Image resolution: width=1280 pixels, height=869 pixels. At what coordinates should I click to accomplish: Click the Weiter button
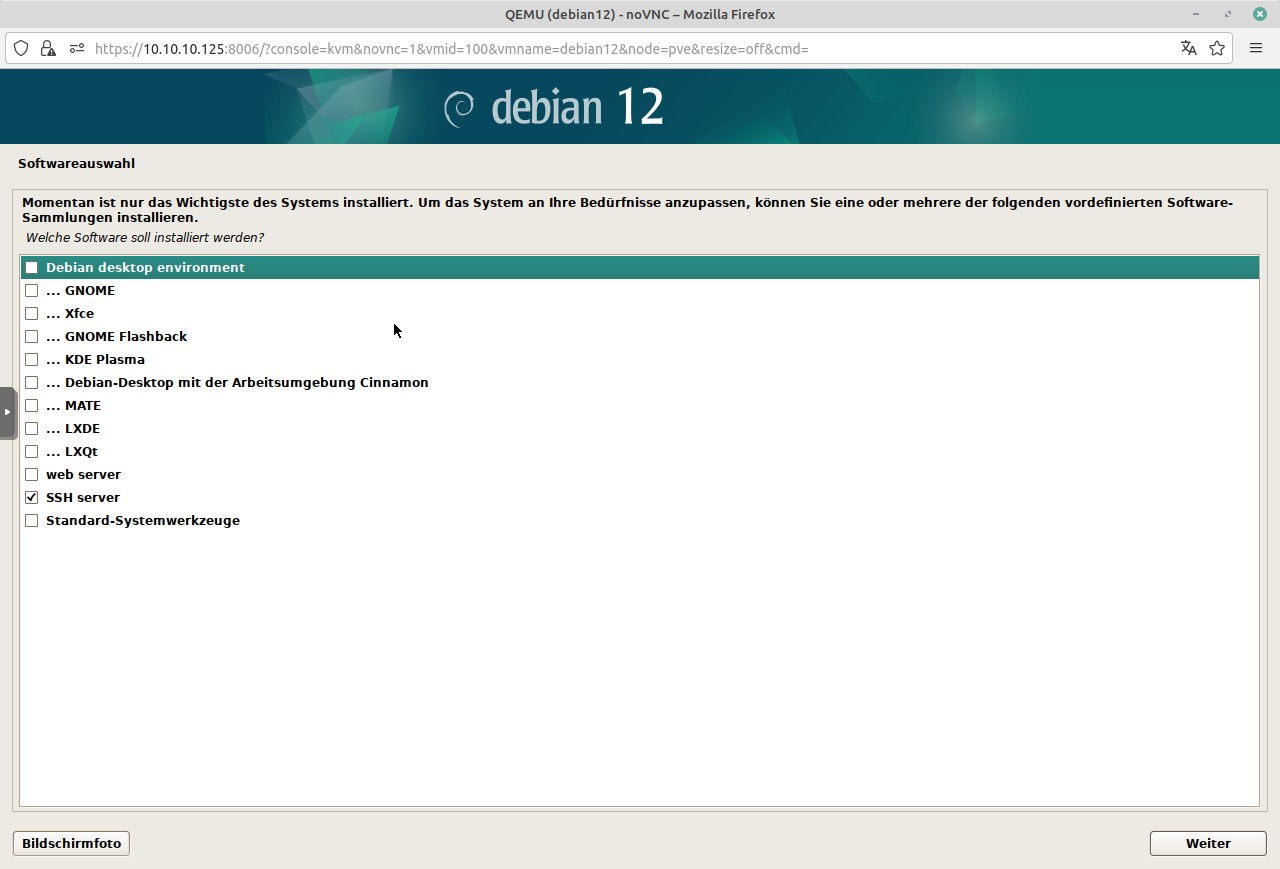click(x=1208, y=843)
